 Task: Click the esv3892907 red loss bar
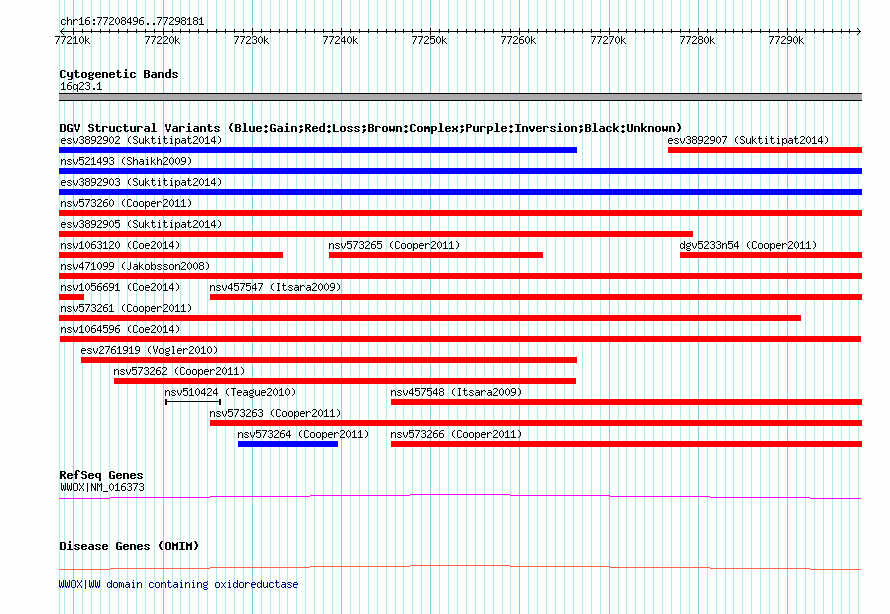click(765, 150)
